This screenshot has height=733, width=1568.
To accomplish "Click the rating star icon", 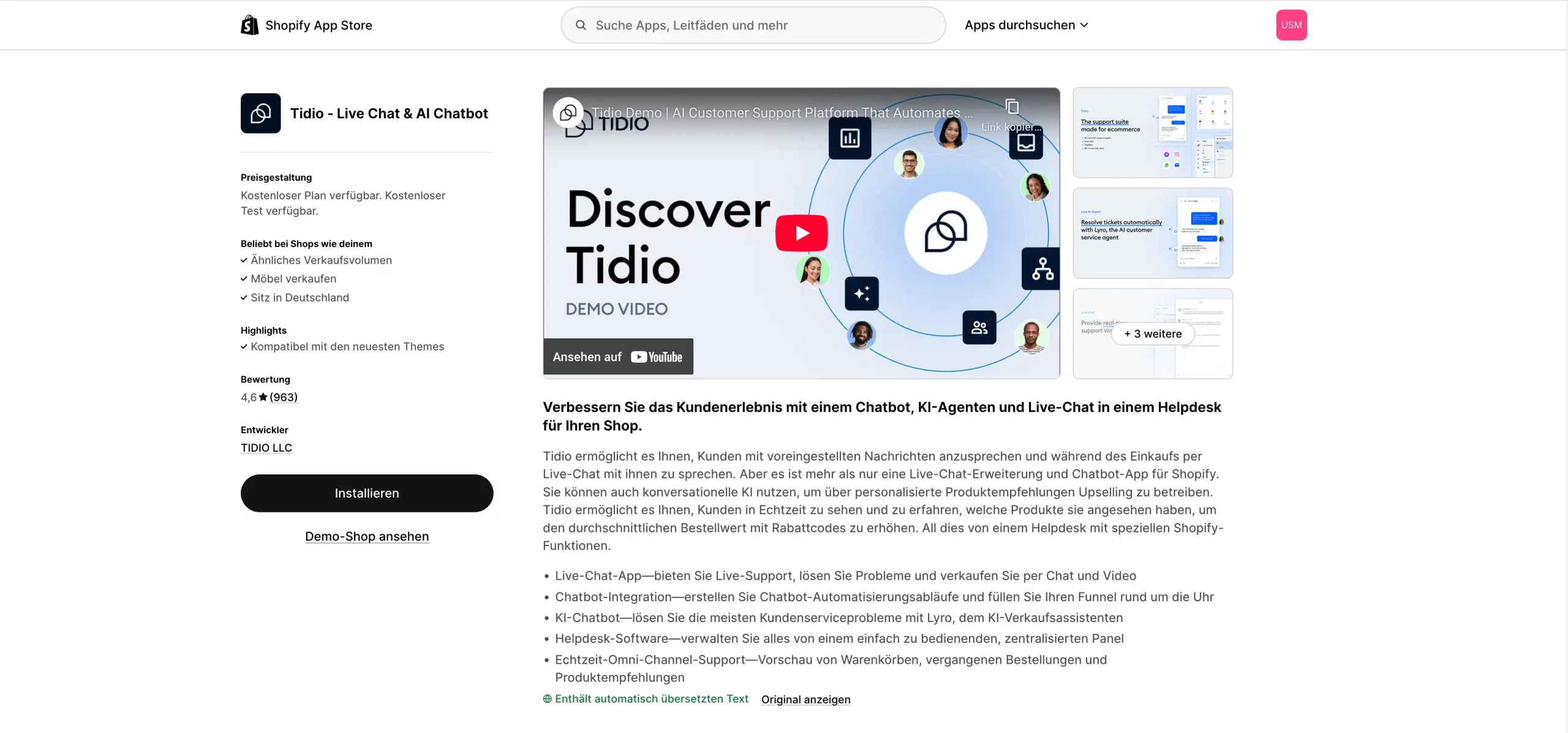I will (263, 397).
